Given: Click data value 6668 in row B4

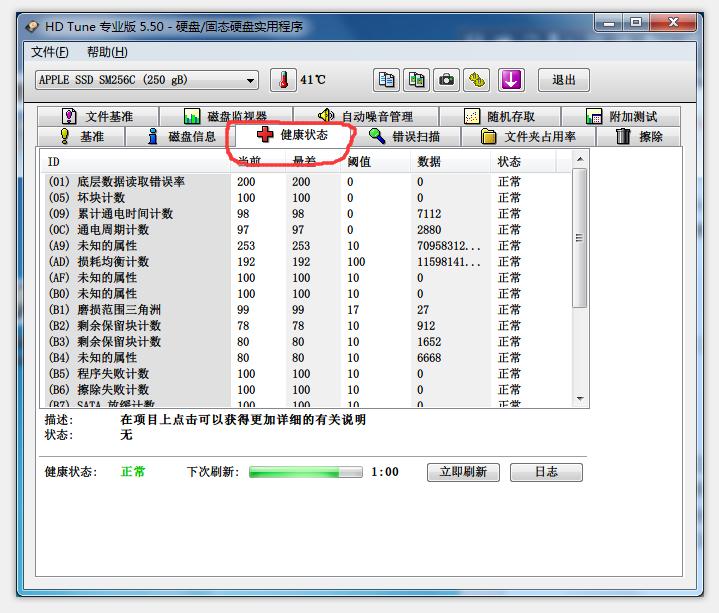Looking at the screenshot, I should point(429,358).
